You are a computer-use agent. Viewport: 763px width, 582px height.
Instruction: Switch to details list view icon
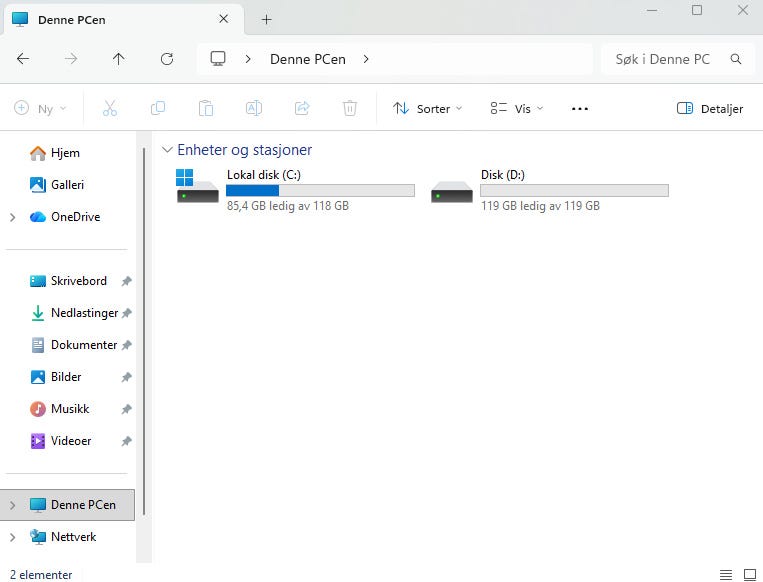click(x=726, y=575)
